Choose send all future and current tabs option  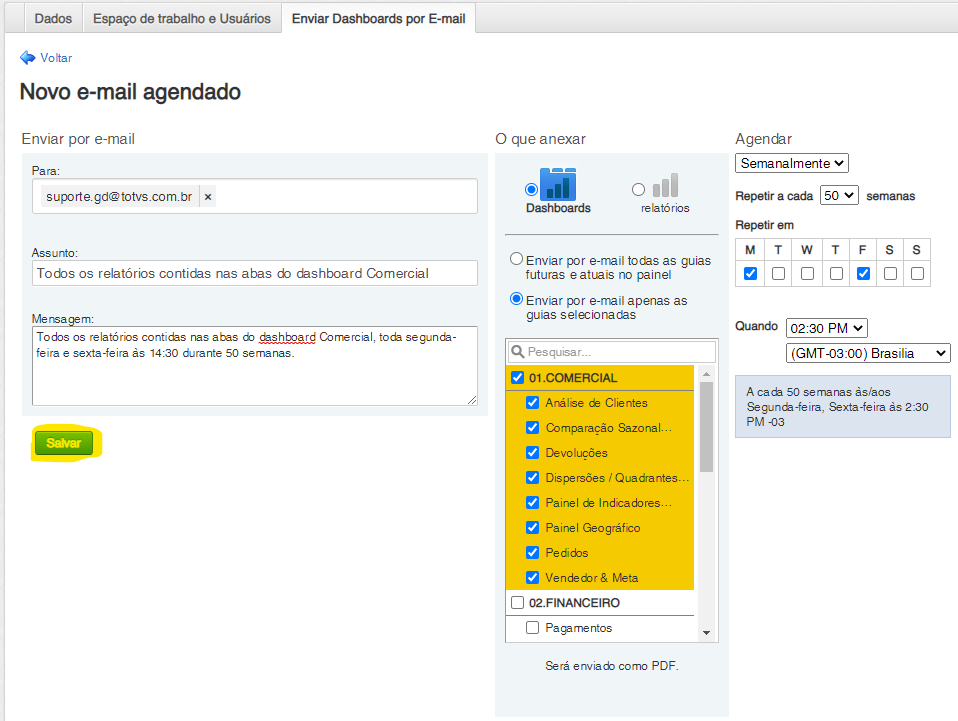tap(516, 259)
